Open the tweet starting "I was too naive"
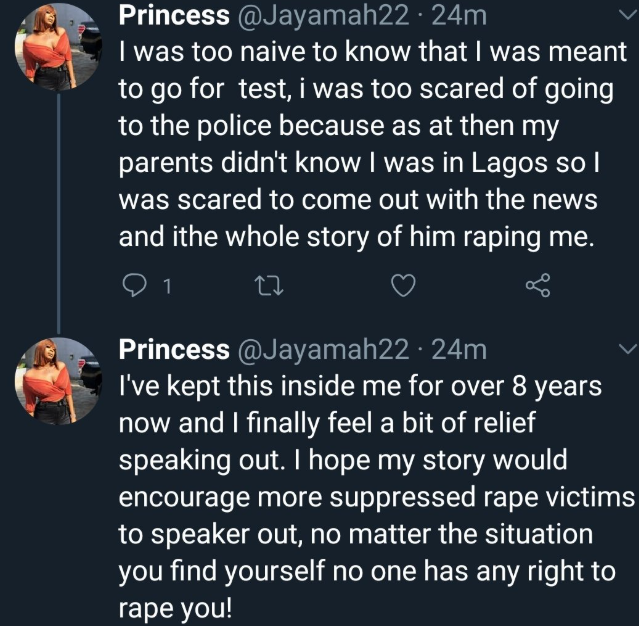The image size is (639, 626). click(360, 140)
